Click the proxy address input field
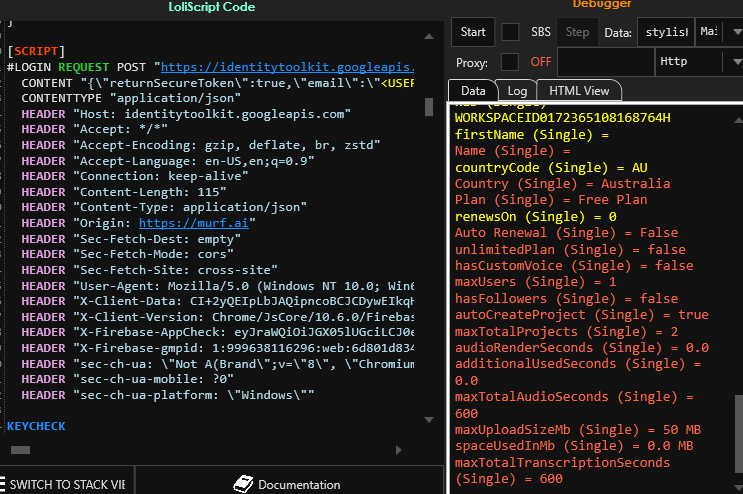 606,62
